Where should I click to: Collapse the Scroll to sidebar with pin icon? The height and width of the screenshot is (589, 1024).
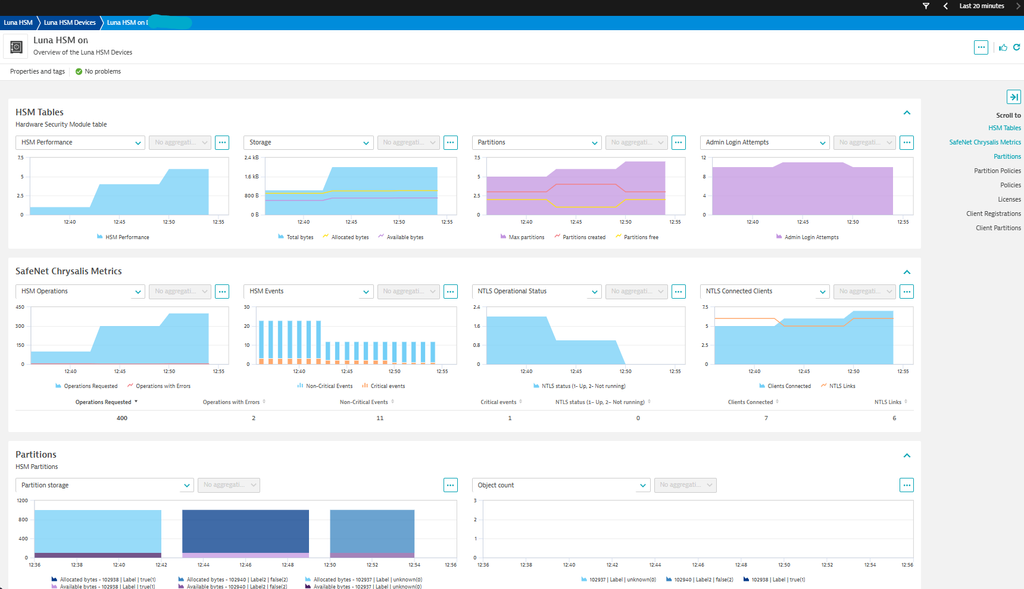1013,96
